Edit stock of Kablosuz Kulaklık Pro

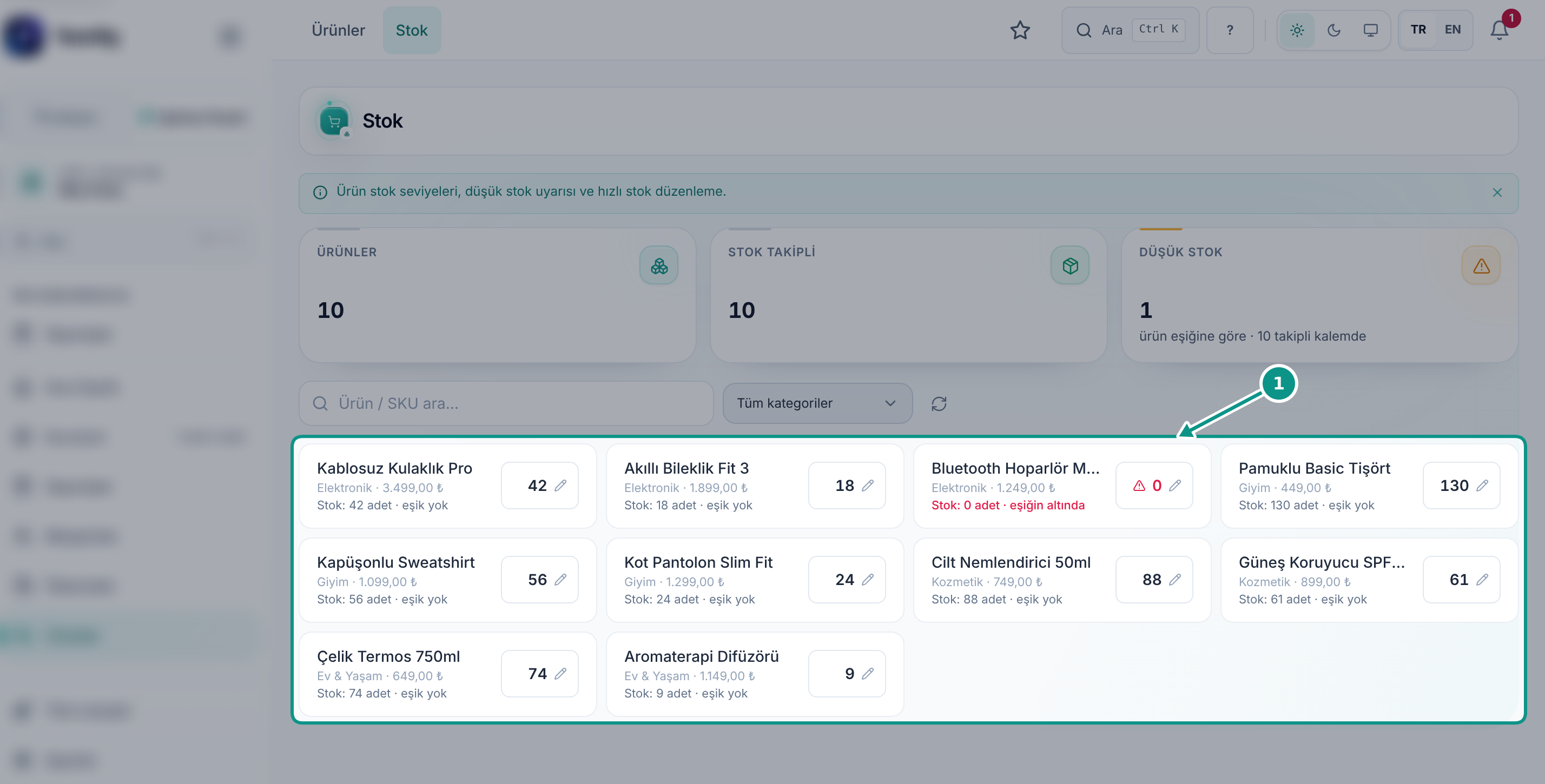(x=539, y=486)
